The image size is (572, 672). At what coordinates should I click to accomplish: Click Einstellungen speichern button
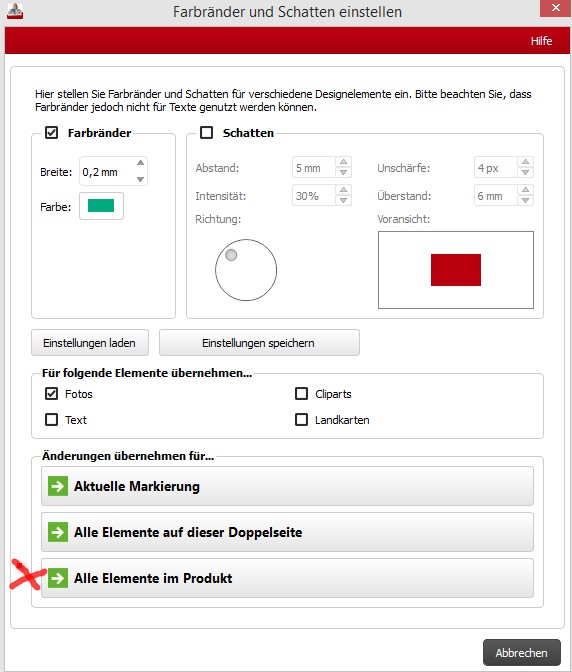(259, 343)
